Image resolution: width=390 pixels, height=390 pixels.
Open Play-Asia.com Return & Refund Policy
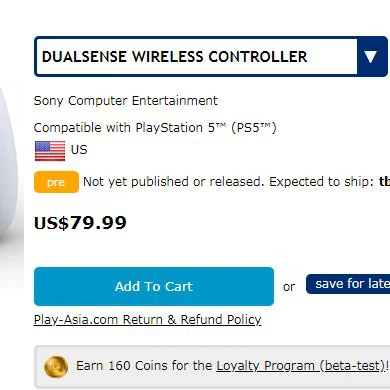pyautogui.click(x=147, y=320)
